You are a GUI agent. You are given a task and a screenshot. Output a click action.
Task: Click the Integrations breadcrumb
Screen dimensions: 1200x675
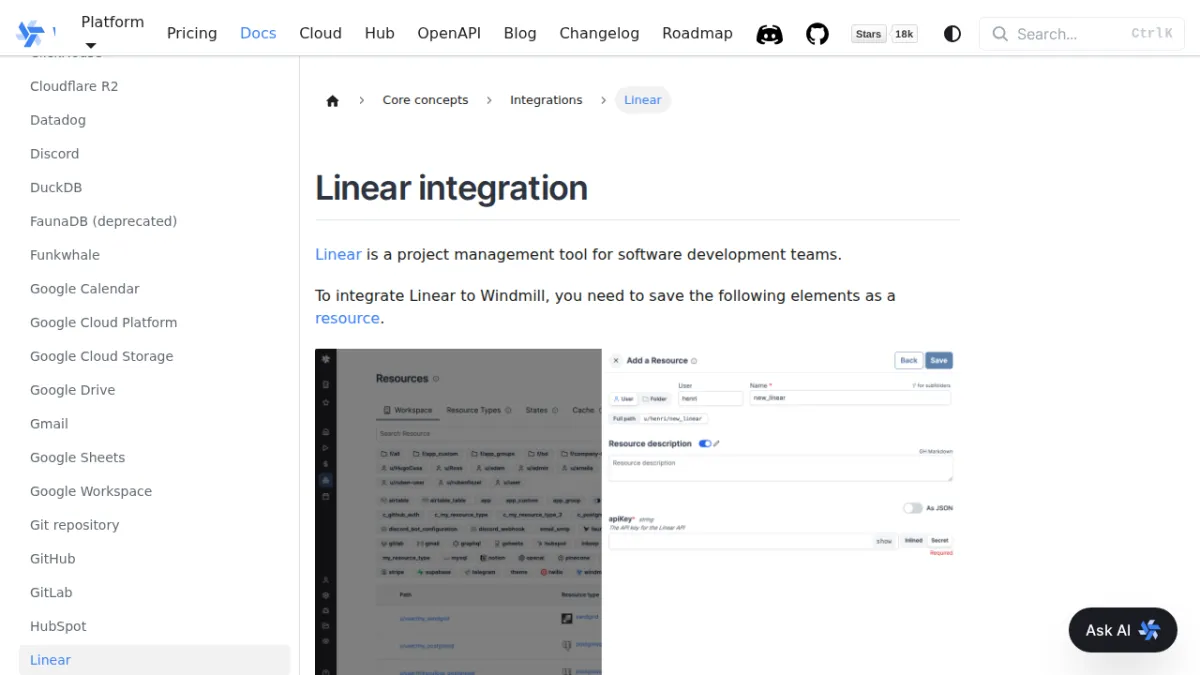tap(546, 100)
